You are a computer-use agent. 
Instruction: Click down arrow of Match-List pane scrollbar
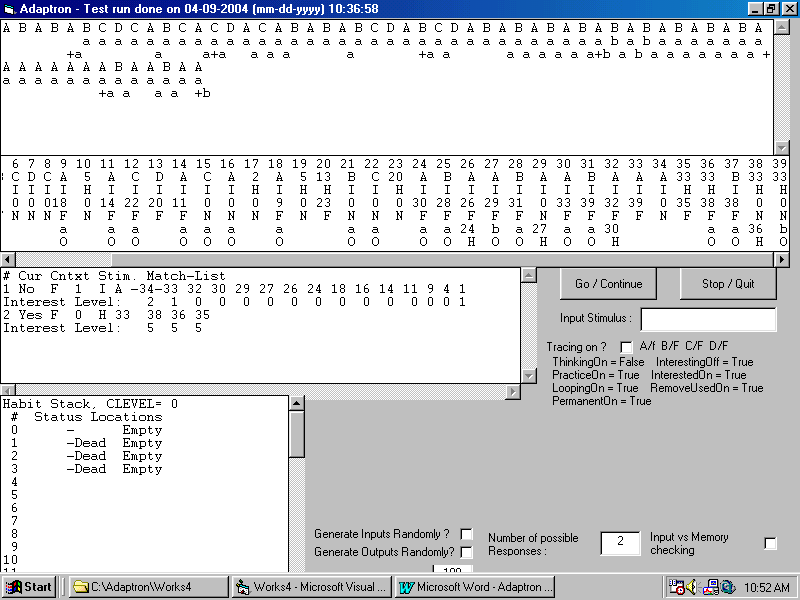[x=529, y=377]
